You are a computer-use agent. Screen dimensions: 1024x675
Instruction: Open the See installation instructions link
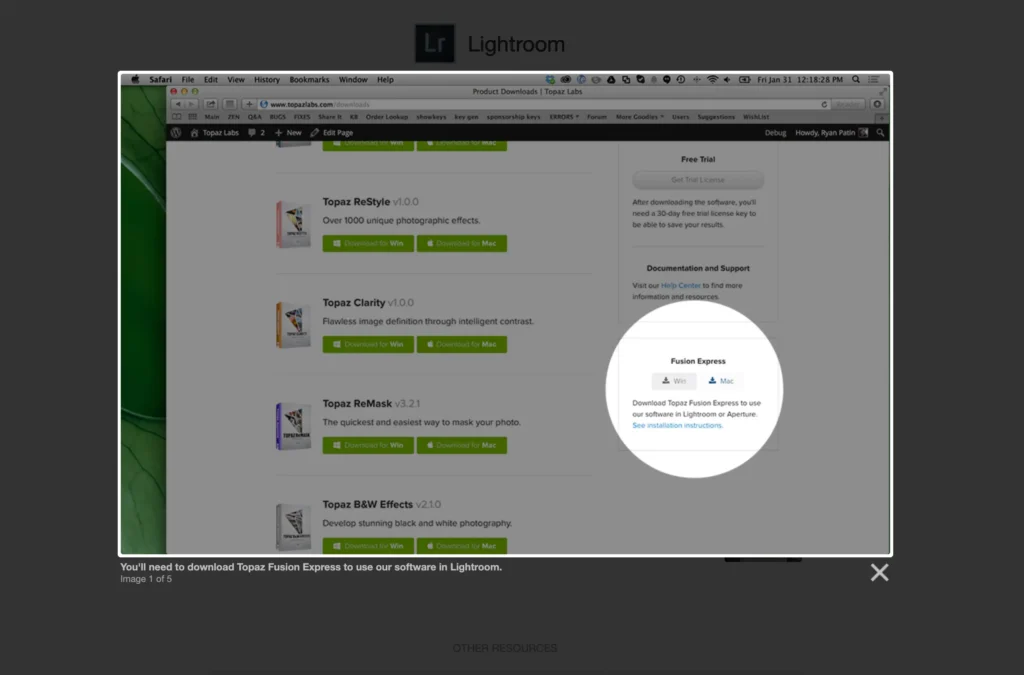click(x=677, y=425)
